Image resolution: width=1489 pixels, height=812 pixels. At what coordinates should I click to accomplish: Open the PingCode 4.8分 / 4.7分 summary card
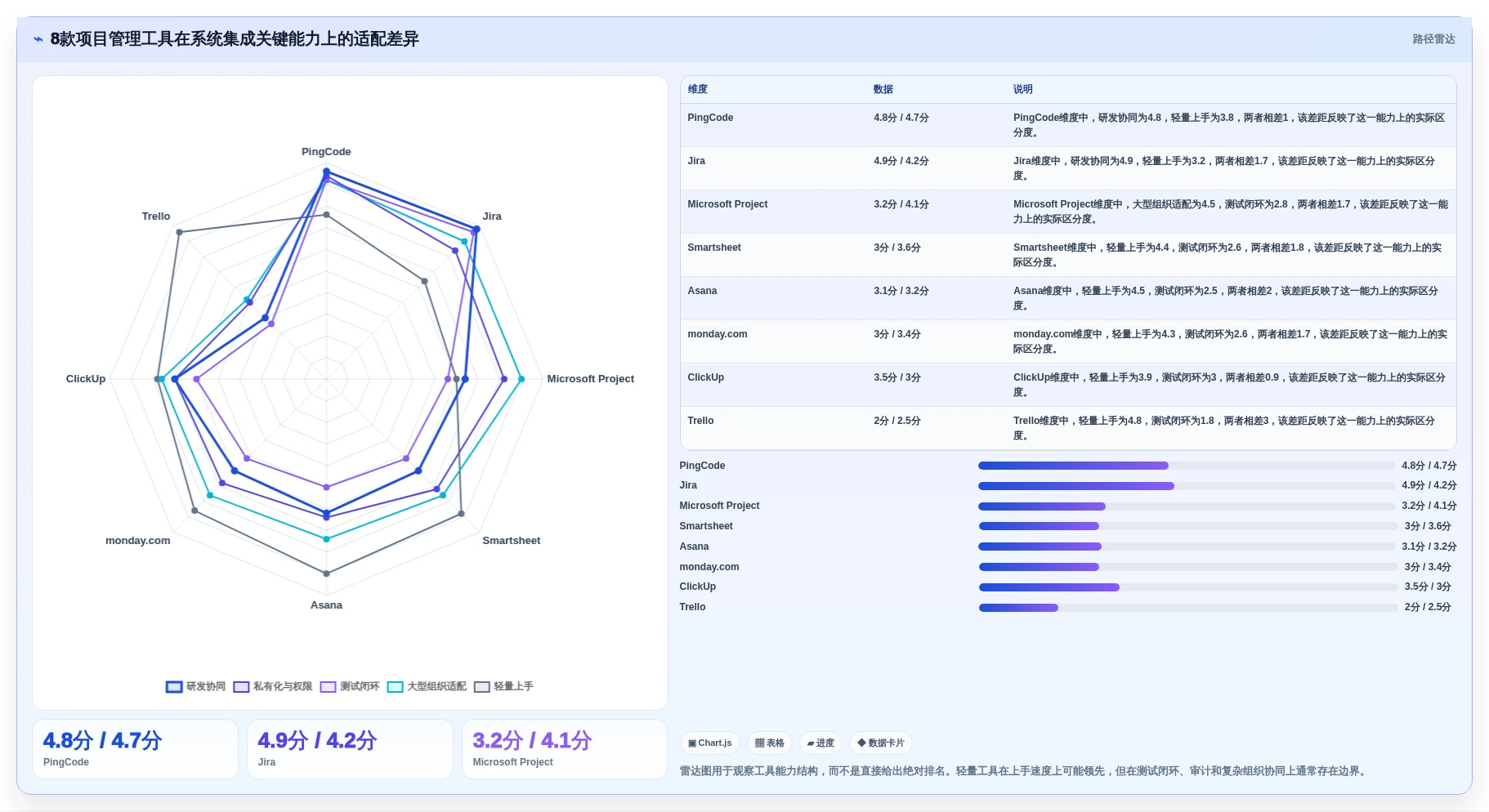click(x=135, y=749)
